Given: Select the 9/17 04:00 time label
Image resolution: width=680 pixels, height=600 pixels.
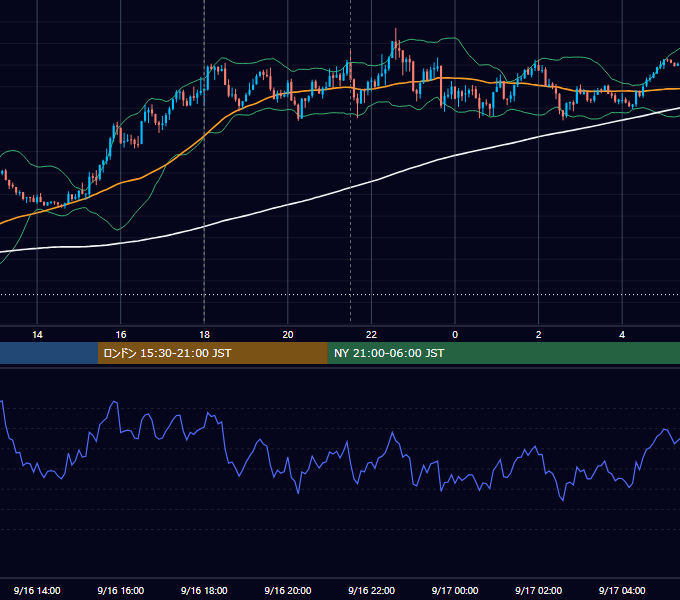Looking at the screenshot, I should 622,590.
